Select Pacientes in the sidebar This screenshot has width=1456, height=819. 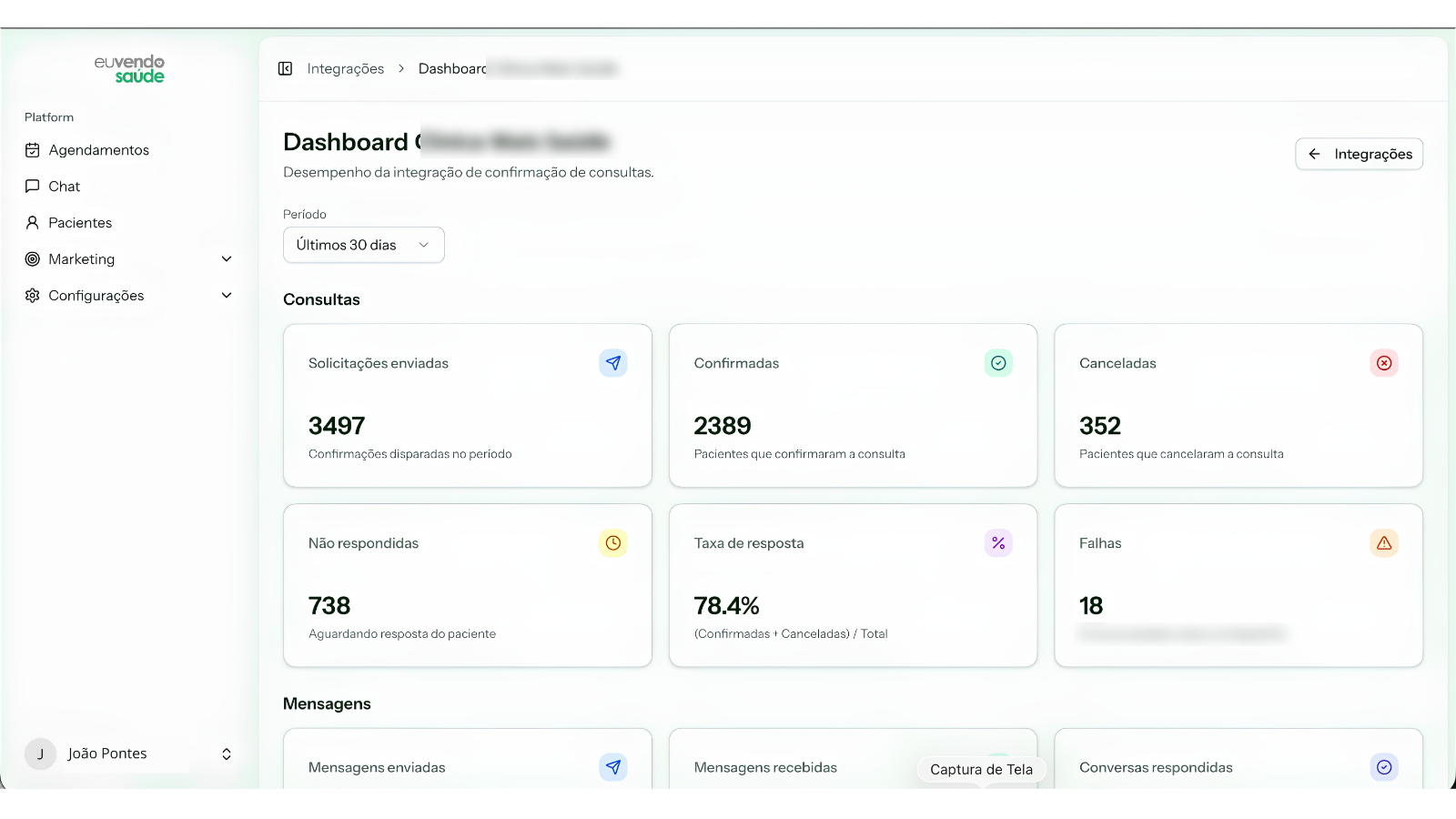click(x=129, y=223)
